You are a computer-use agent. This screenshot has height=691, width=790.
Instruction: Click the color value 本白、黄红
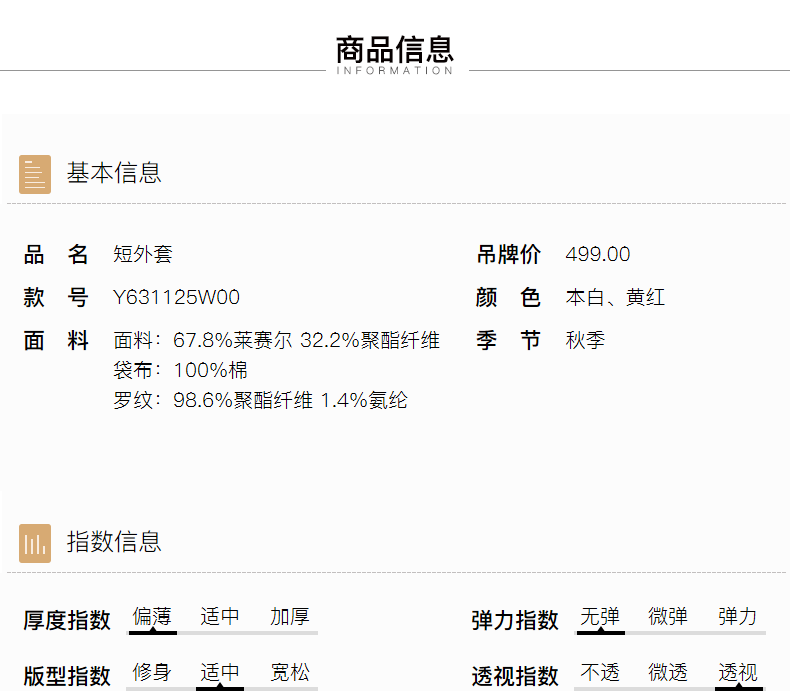615,298
